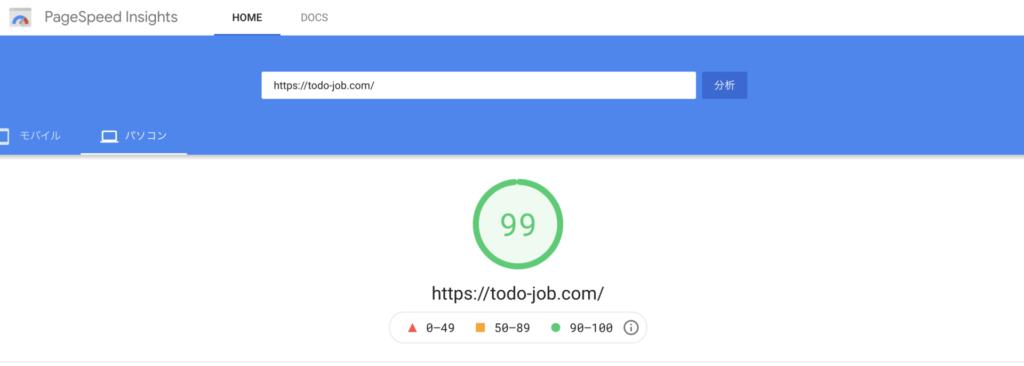Click the https://todo-job.com/ heading below the score
The width and height of the screenshot is (1024, 366).
tap(518, 293)
